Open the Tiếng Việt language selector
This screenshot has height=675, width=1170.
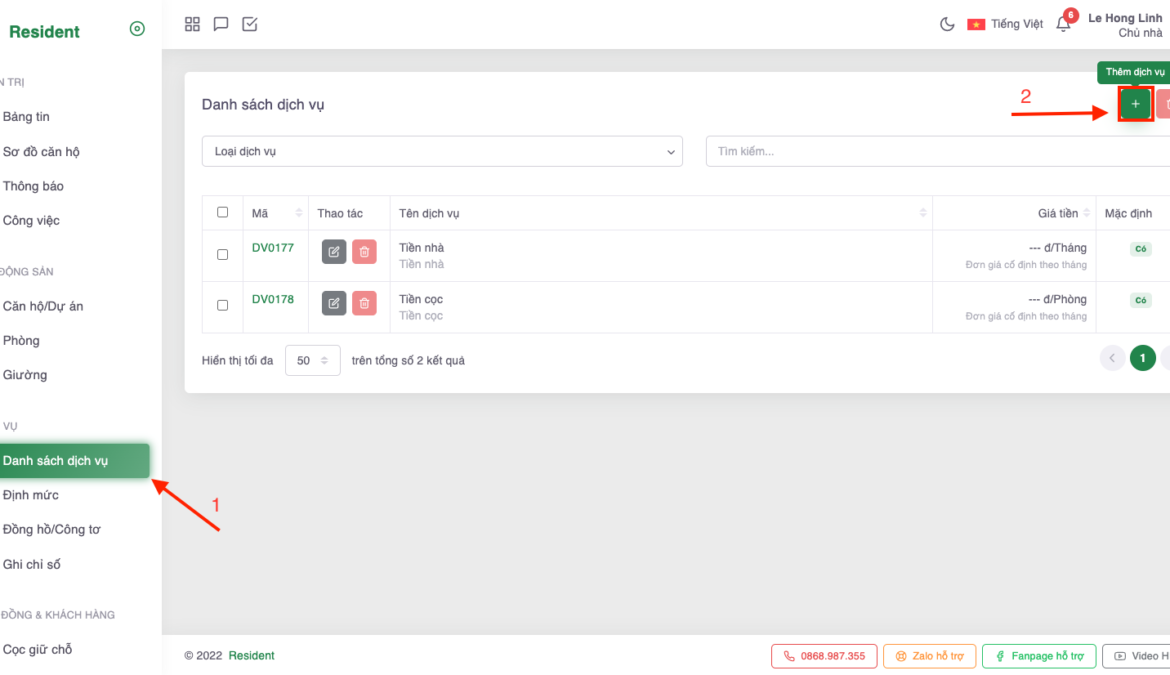1005,24
